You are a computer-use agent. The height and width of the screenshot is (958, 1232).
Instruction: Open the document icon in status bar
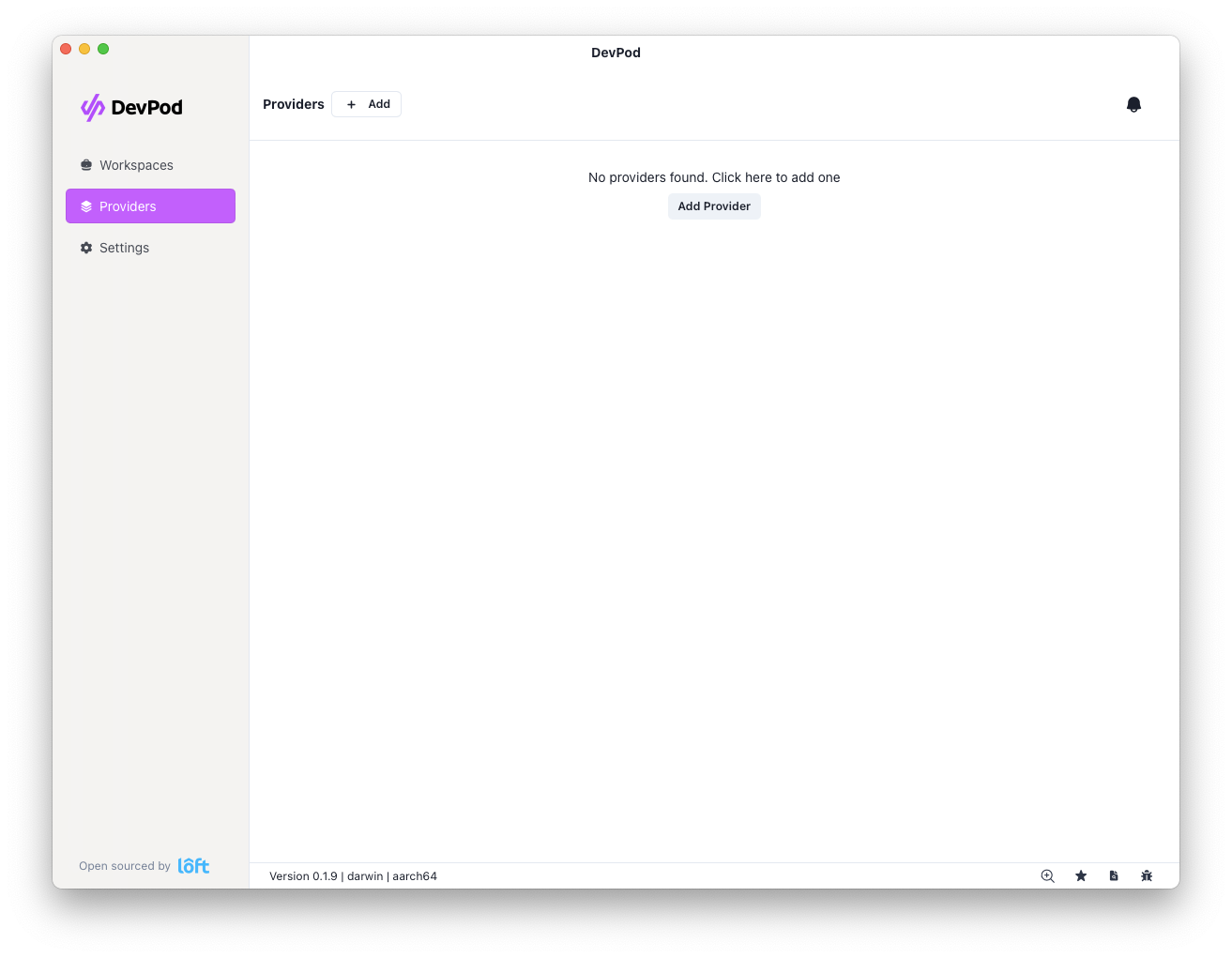[1114, 875]
